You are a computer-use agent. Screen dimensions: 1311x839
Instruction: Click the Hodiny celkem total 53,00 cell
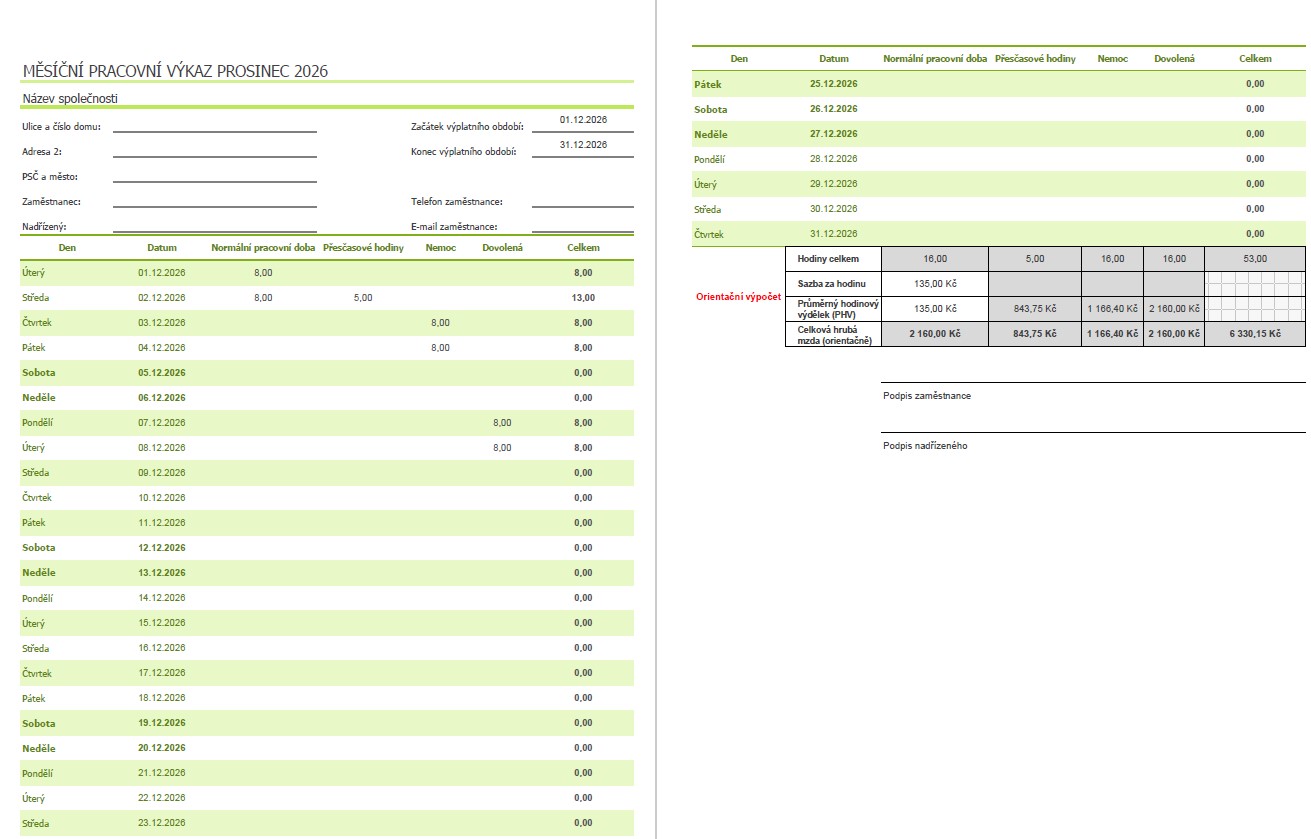click(1254, 258)
